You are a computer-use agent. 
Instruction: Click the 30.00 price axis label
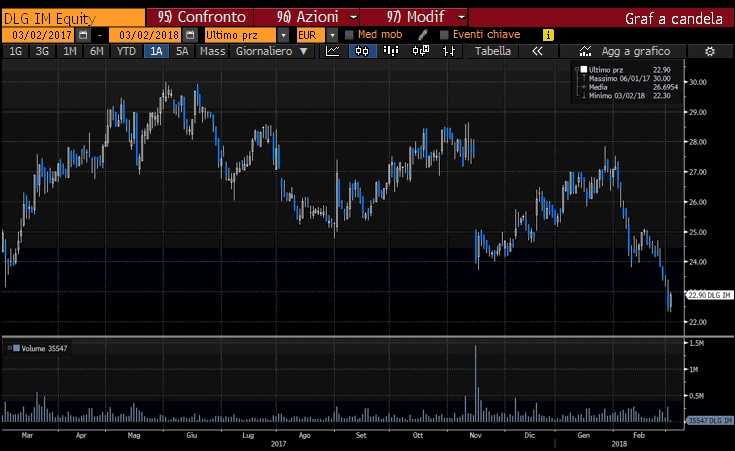[x=698, y=82]
